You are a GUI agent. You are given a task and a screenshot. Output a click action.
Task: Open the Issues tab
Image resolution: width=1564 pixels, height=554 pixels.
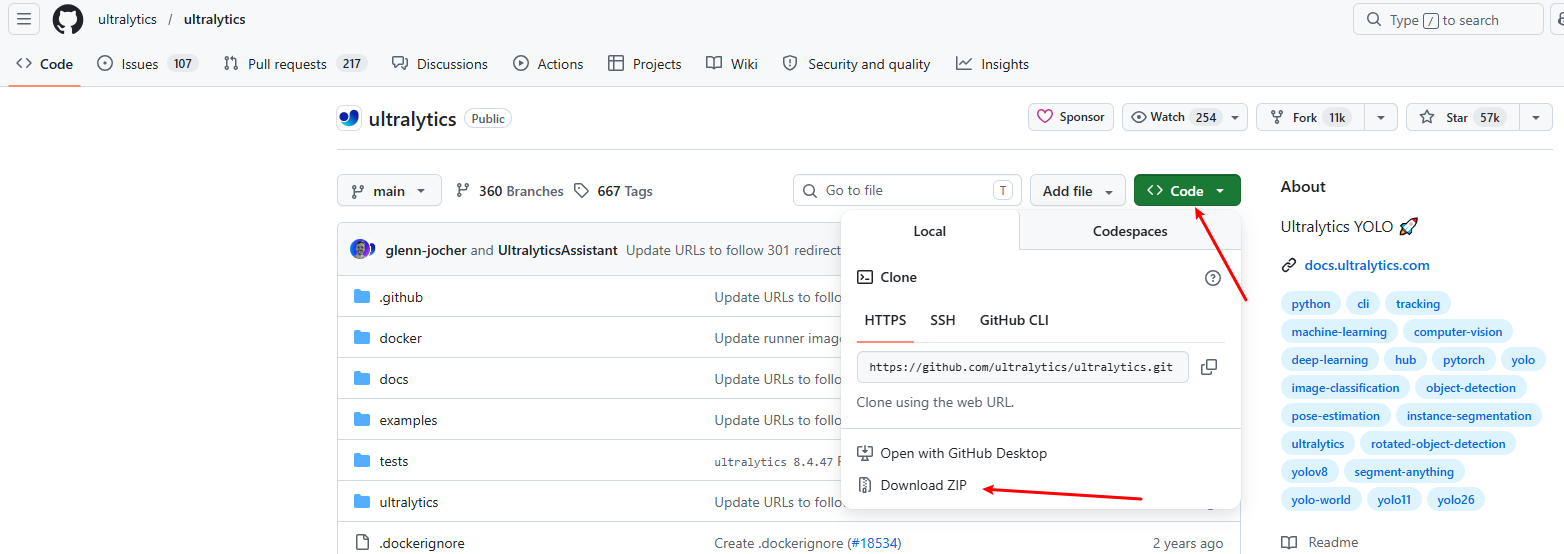coord(147,64)
